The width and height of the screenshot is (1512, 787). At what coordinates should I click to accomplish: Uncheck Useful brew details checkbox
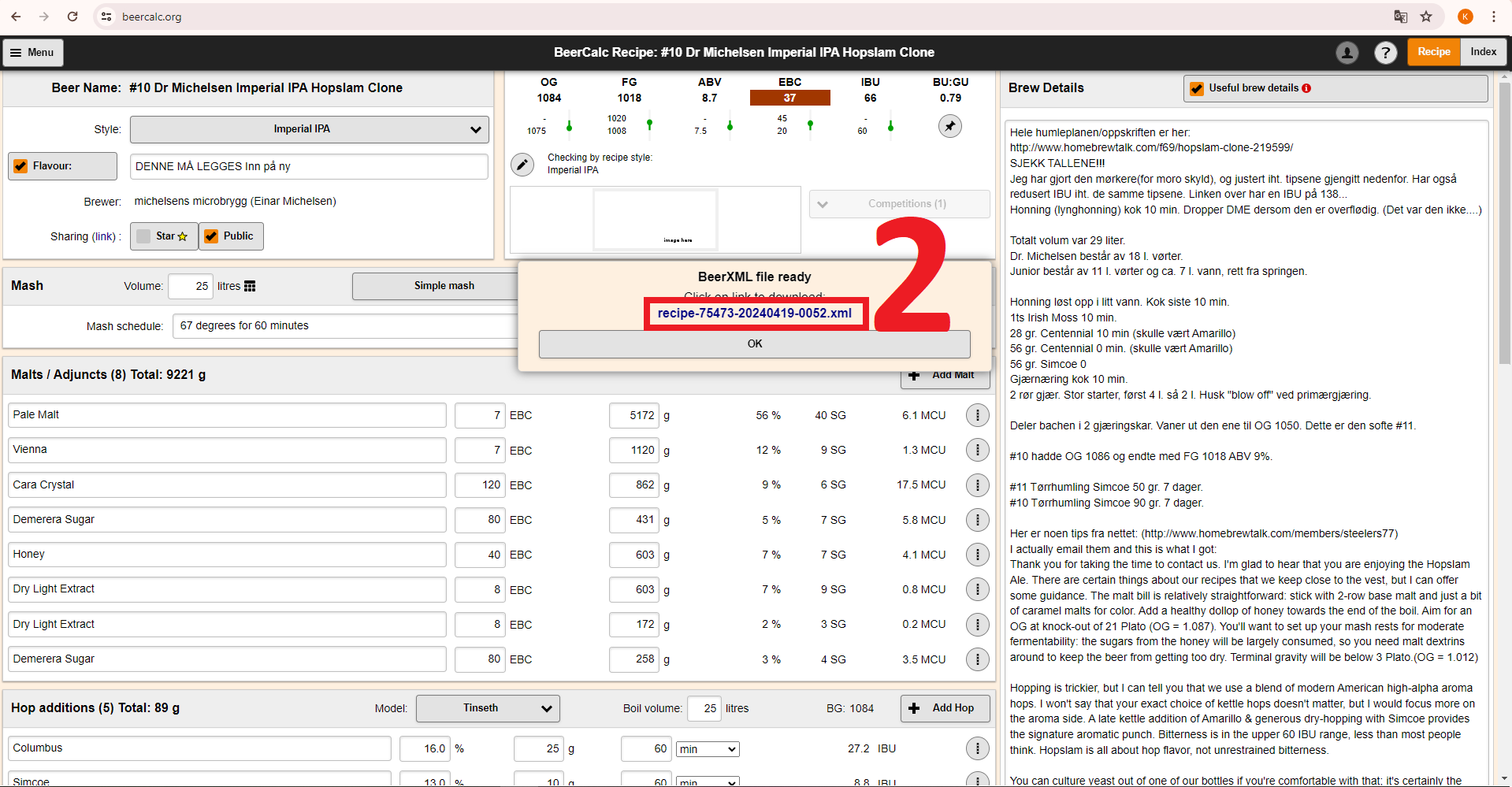point(1197,88)
